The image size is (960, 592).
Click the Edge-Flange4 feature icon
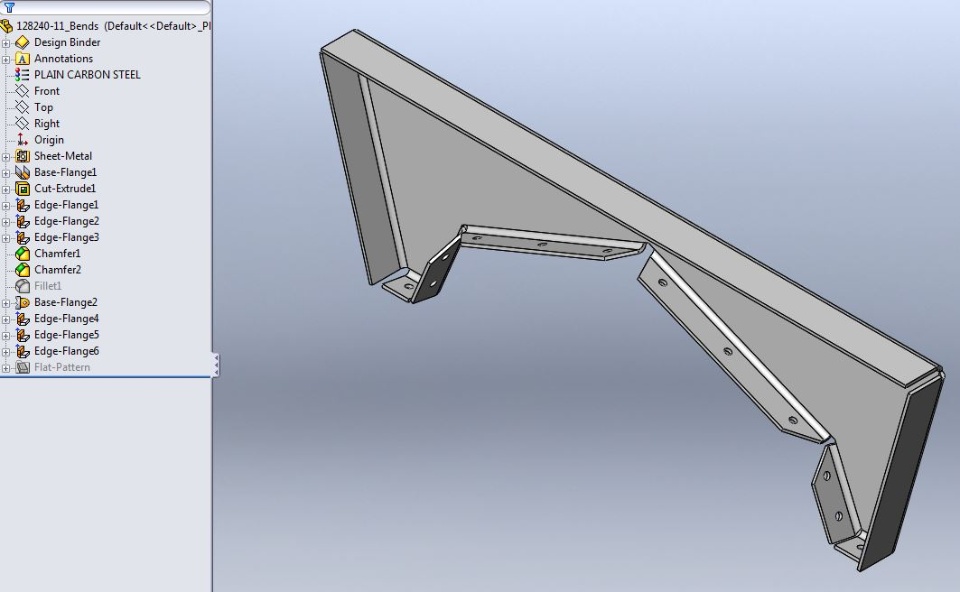click(x=22, y=319)
